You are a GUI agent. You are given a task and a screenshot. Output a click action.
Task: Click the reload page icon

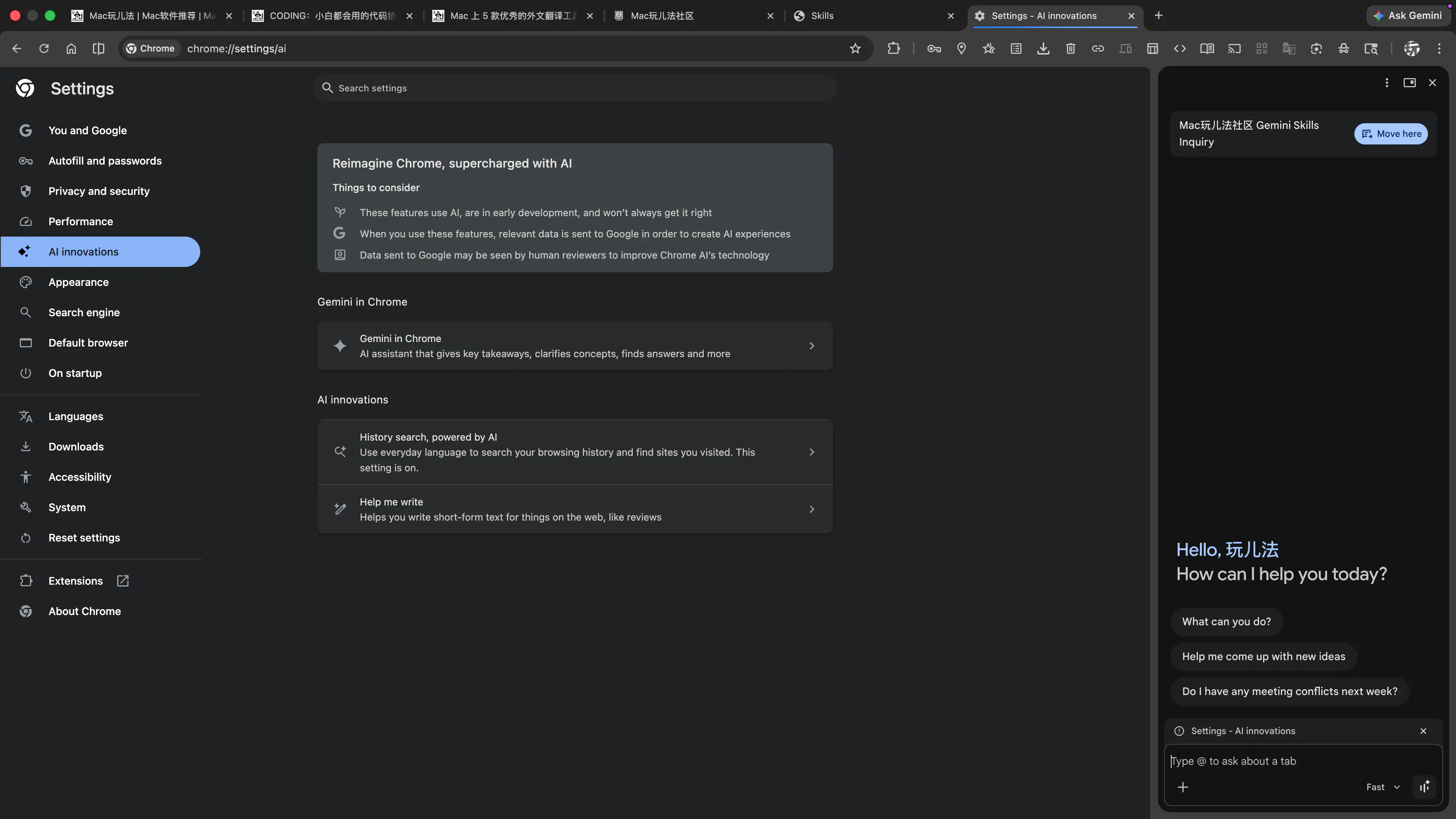(x=44, y=49)
